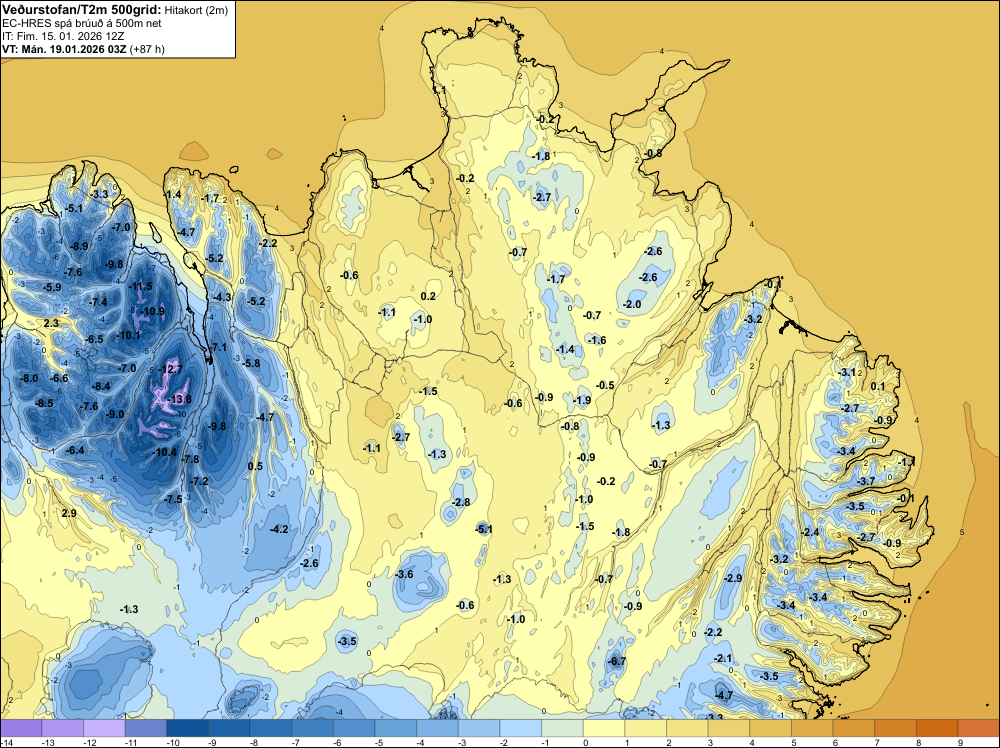1000x748 pixels.
Task: Click the -10.4 temperature value
Action: [x=165, y=452]
